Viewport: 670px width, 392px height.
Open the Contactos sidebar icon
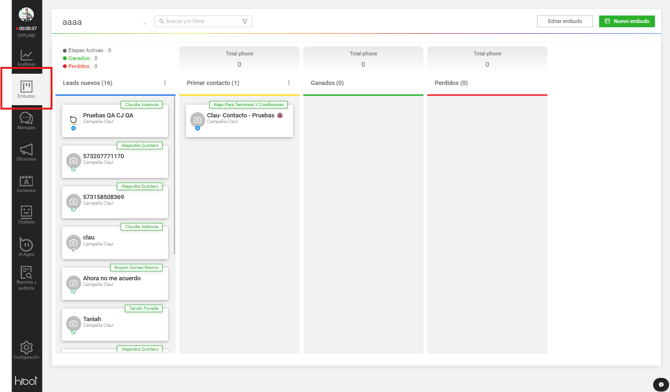click(x=26, y=184)
